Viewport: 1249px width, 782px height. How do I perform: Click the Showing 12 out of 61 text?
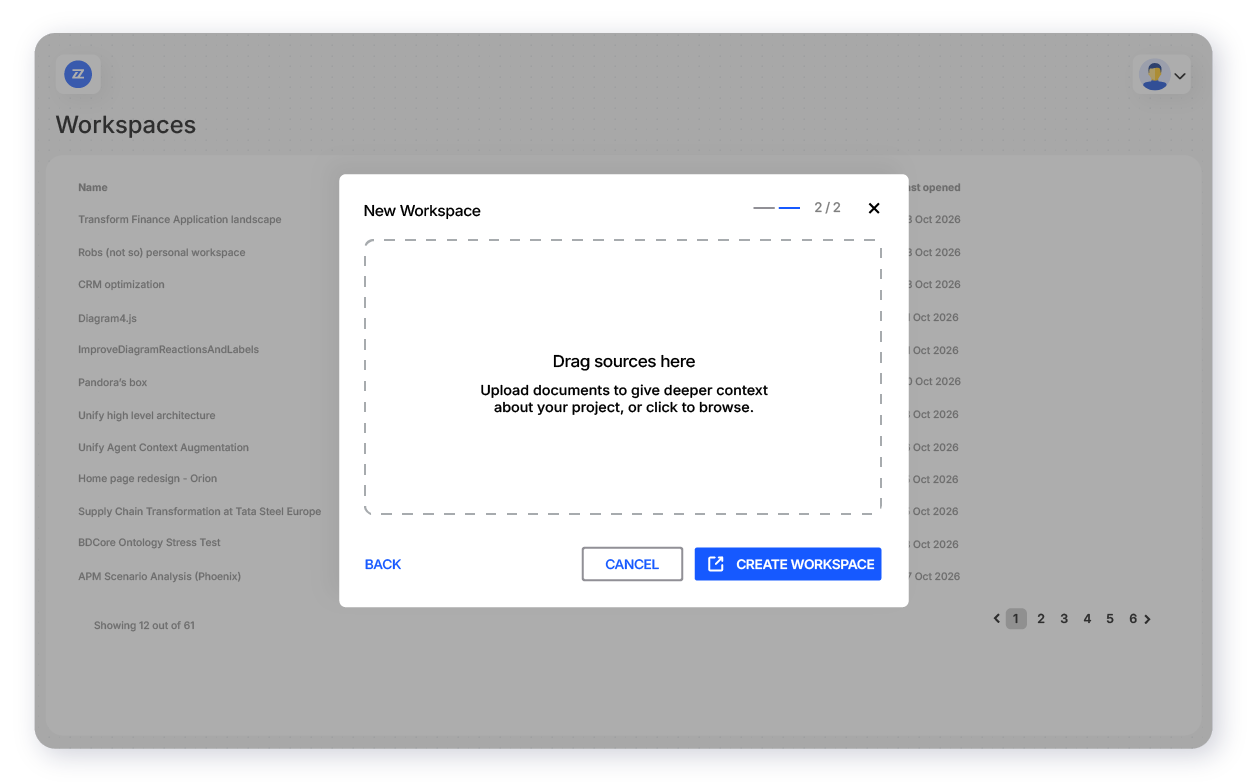tap(144, 625)
